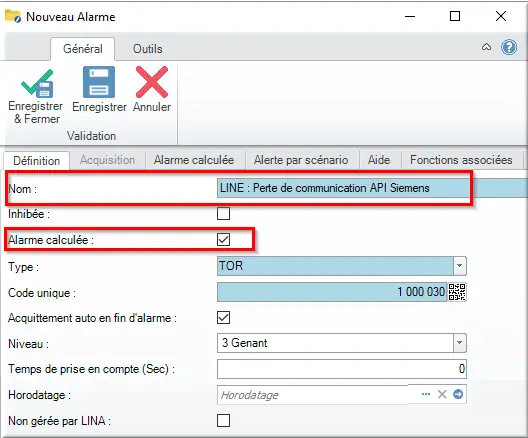
Task: Clear Horodatage with the X icon
Action: click(442, 394)
